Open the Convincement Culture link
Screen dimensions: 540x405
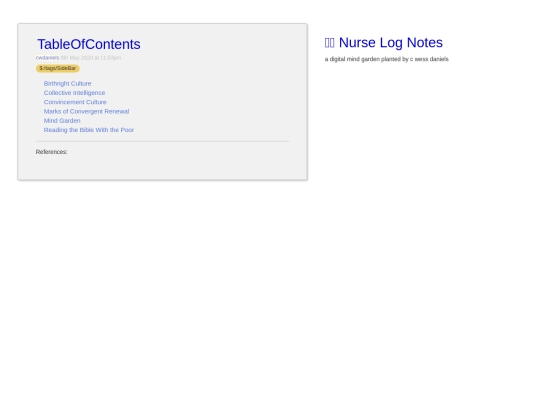point(75,102)
